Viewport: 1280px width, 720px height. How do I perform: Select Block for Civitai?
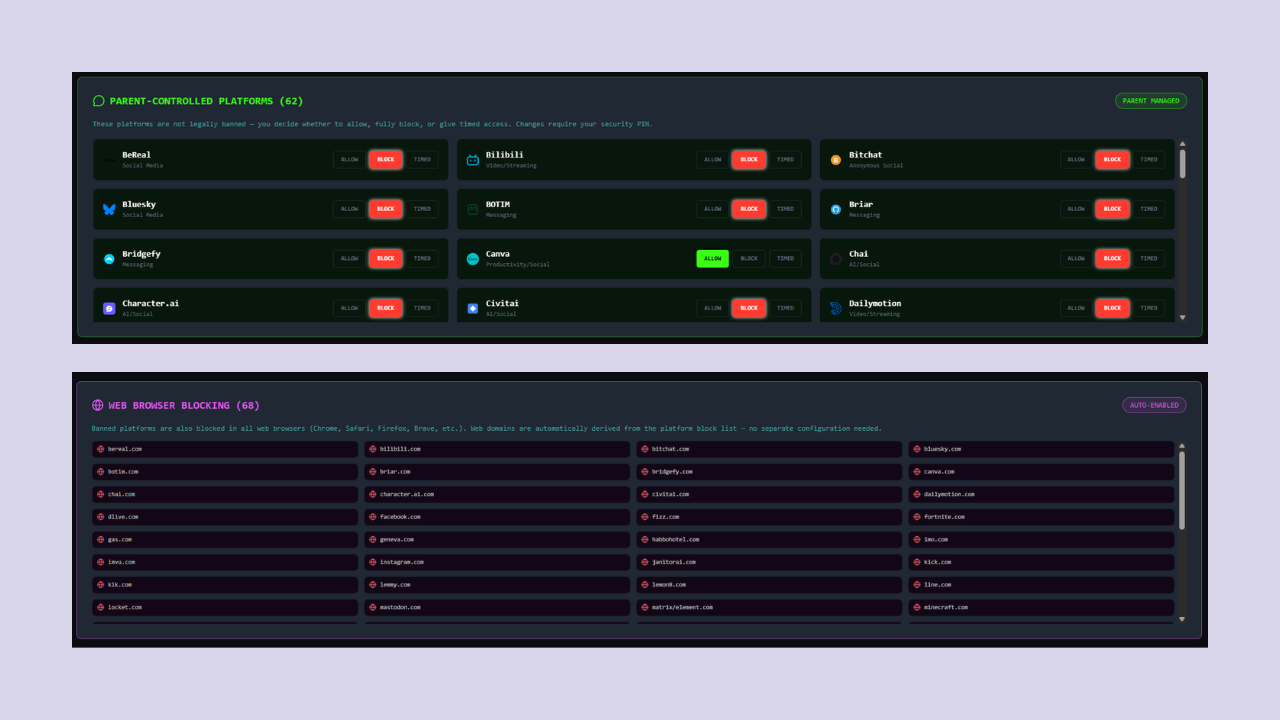tap(749, 308)
